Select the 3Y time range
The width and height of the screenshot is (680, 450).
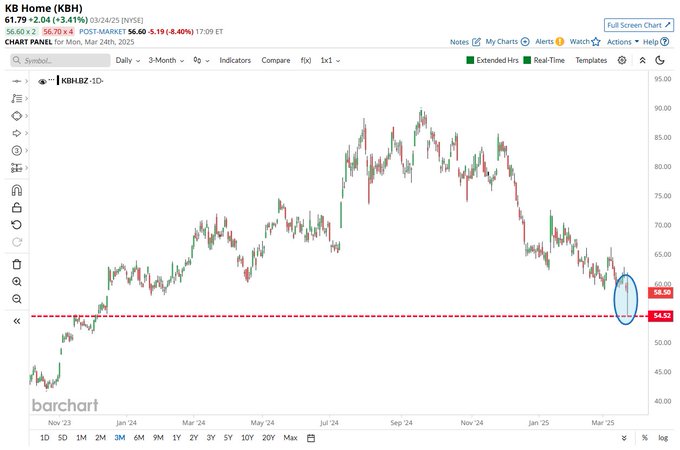pyautogui.click(x=211, y=438)
